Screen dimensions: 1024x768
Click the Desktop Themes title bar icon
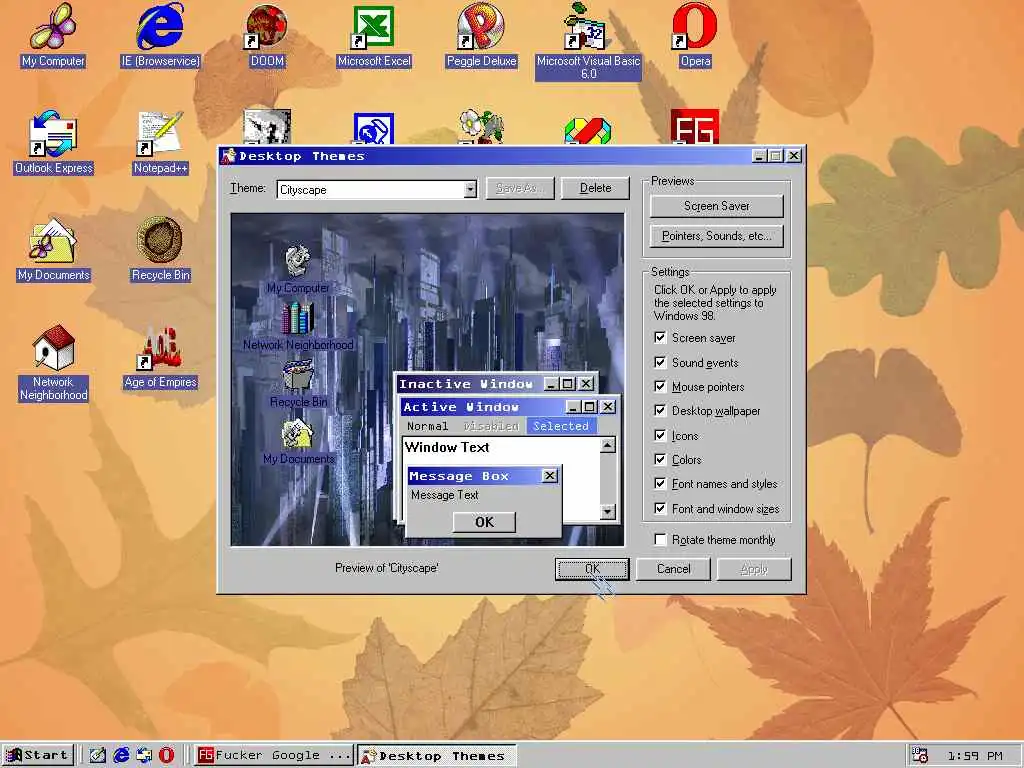coord(229,155)
